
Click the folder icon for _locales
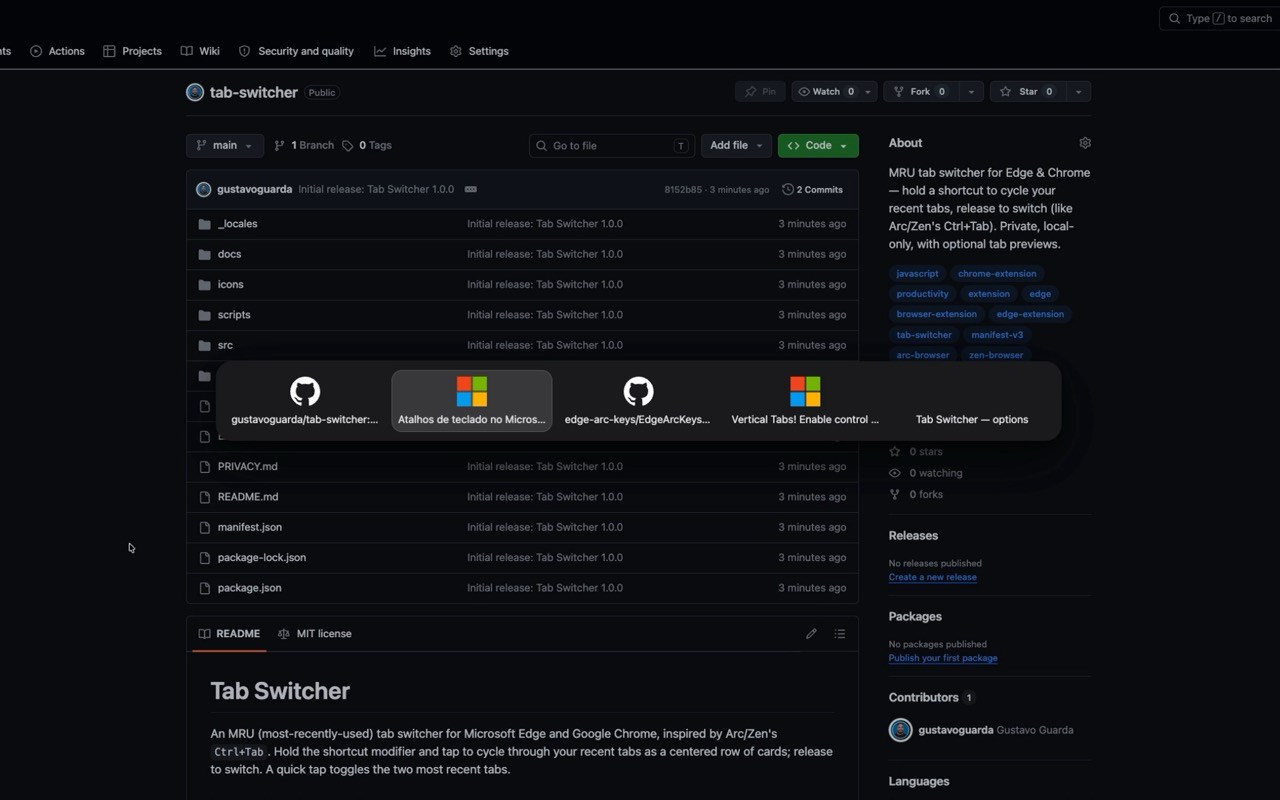(205, 224)
